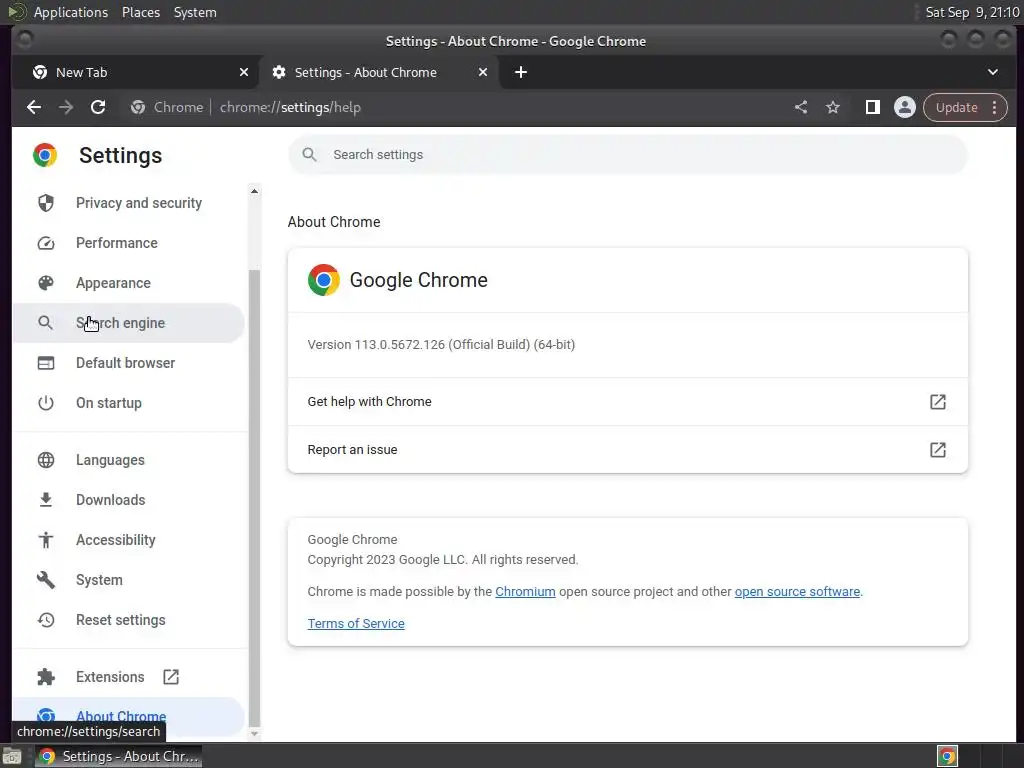The width and height of the screenshot is (1024, 768).
Task: Click the Settings - About Chr... taskbar button
Action: (118, 756)
